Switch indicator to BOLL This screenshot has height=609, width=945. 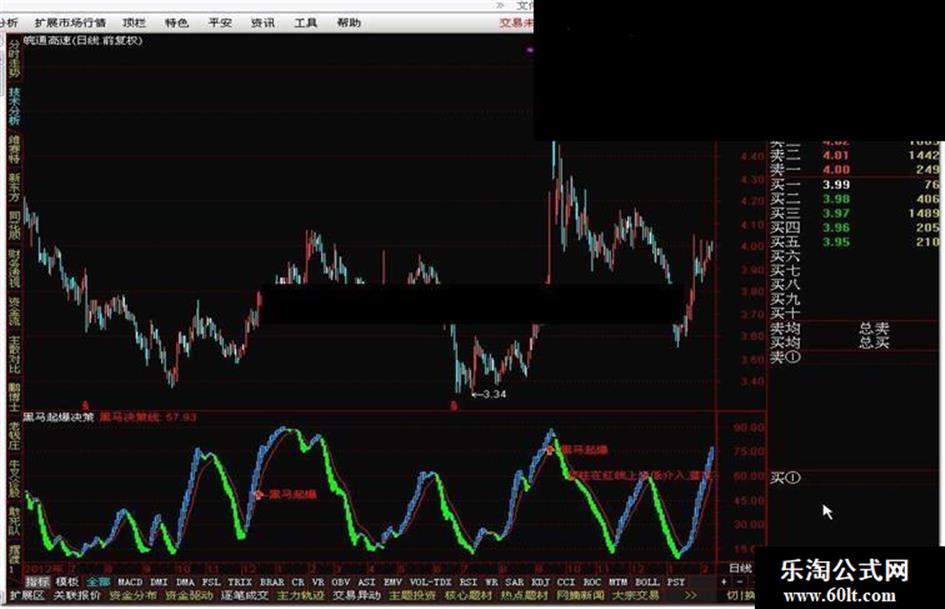(x=647, y=582)
